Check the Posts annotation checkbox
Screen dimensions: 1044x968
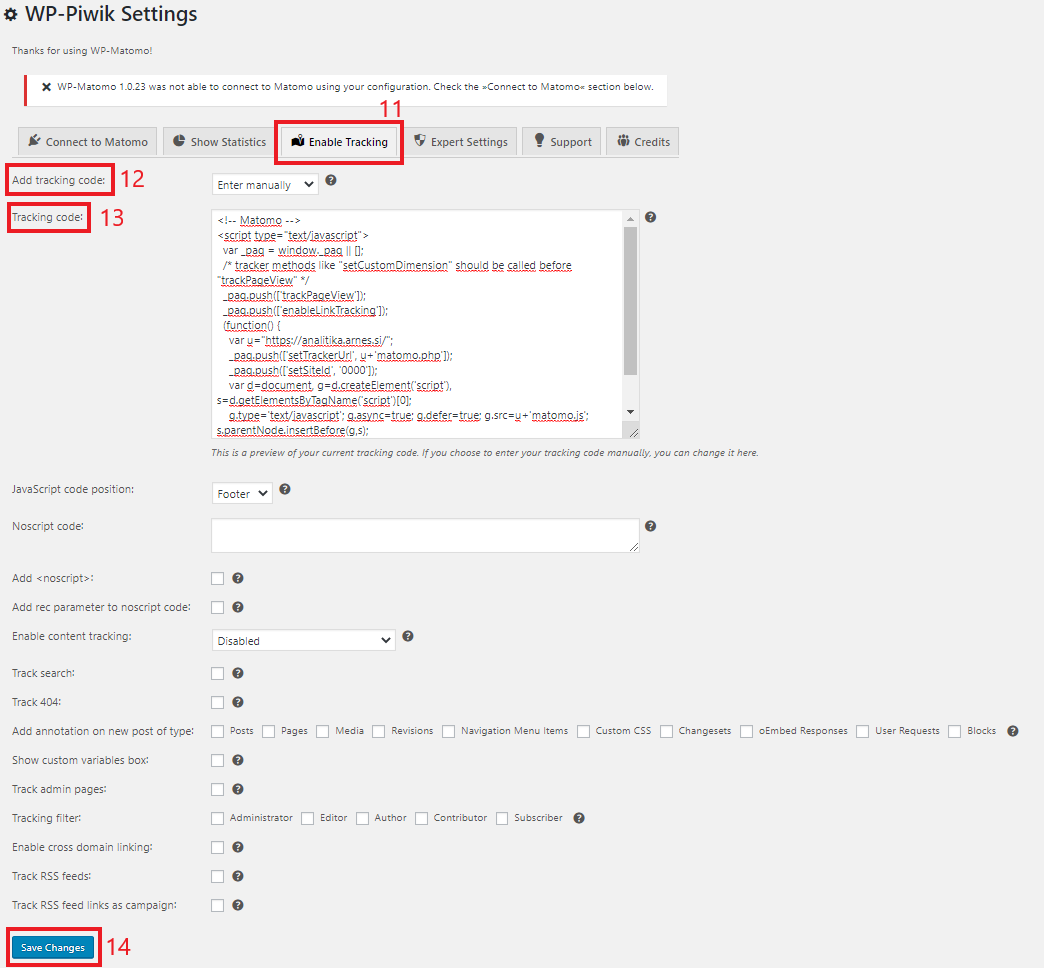(218, 732)
